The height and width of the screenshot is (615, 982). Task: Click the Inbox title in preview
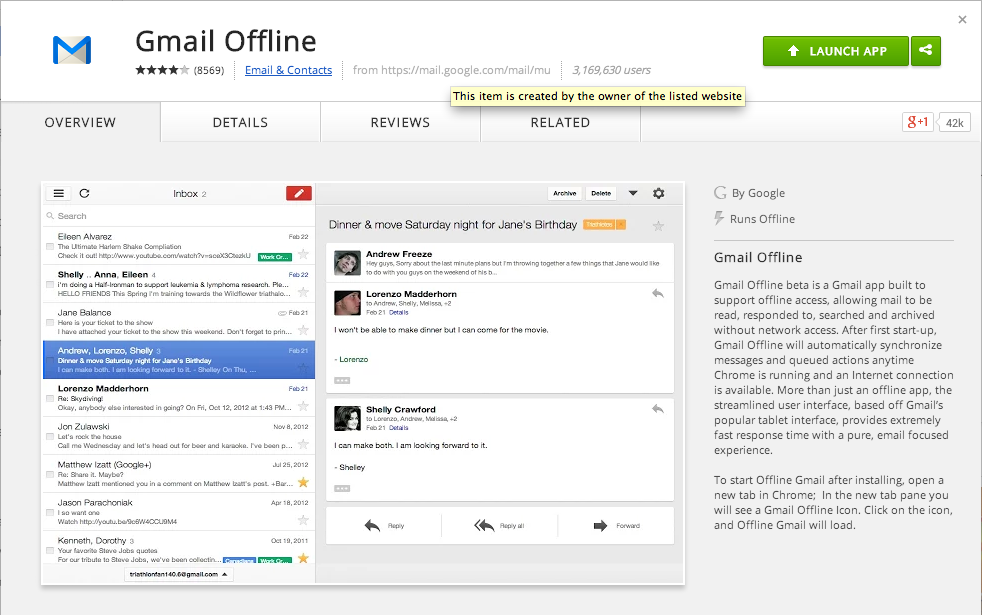click(x=185, y=194)
